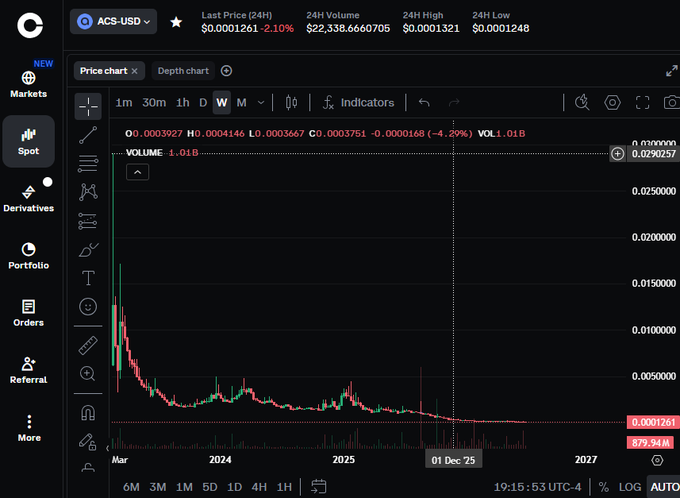Set the 30m interval
680x498 pixels.
pos(154,103)
